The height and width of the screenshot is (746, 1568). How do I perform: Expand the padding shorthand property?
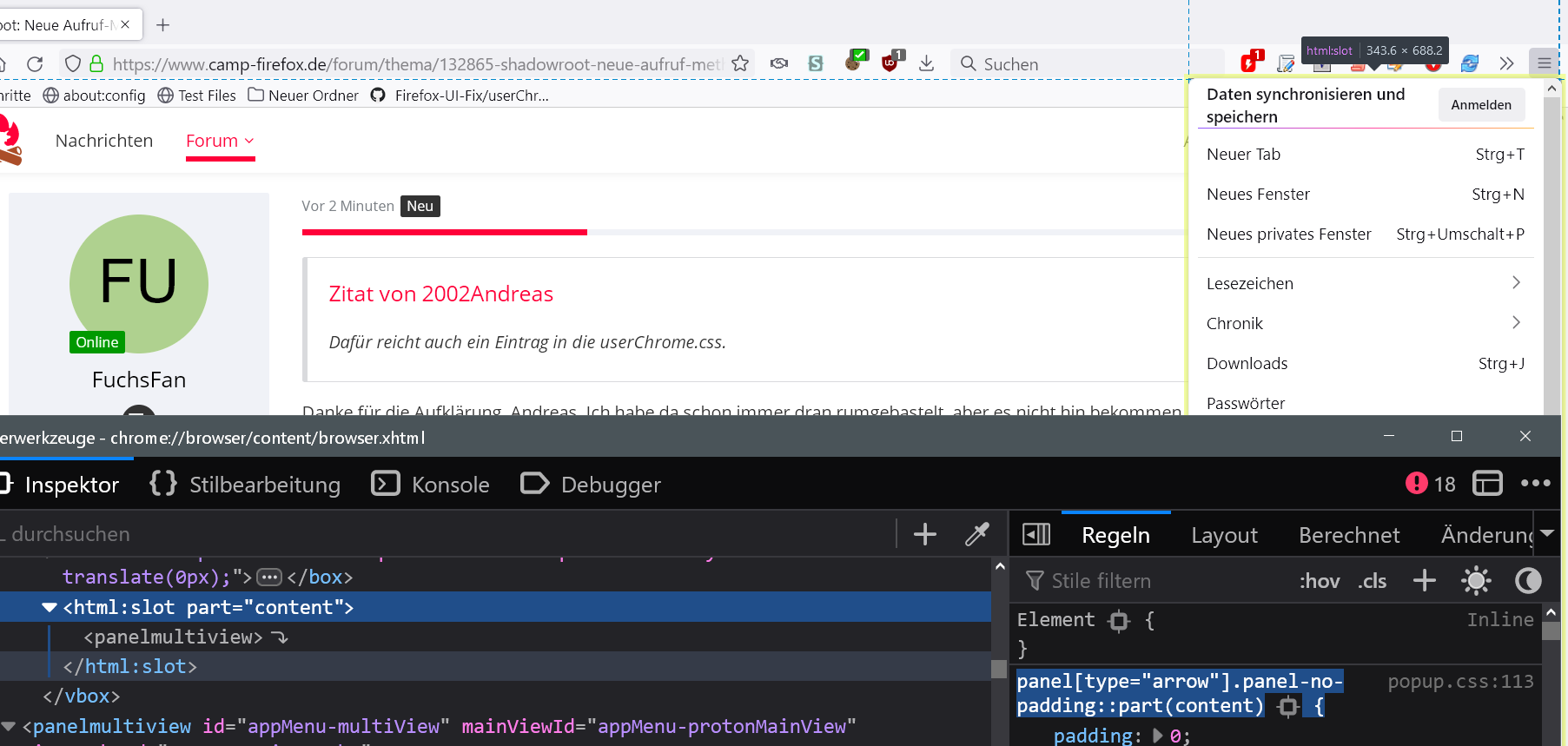pyautogui.click(x=1157, y=736)
